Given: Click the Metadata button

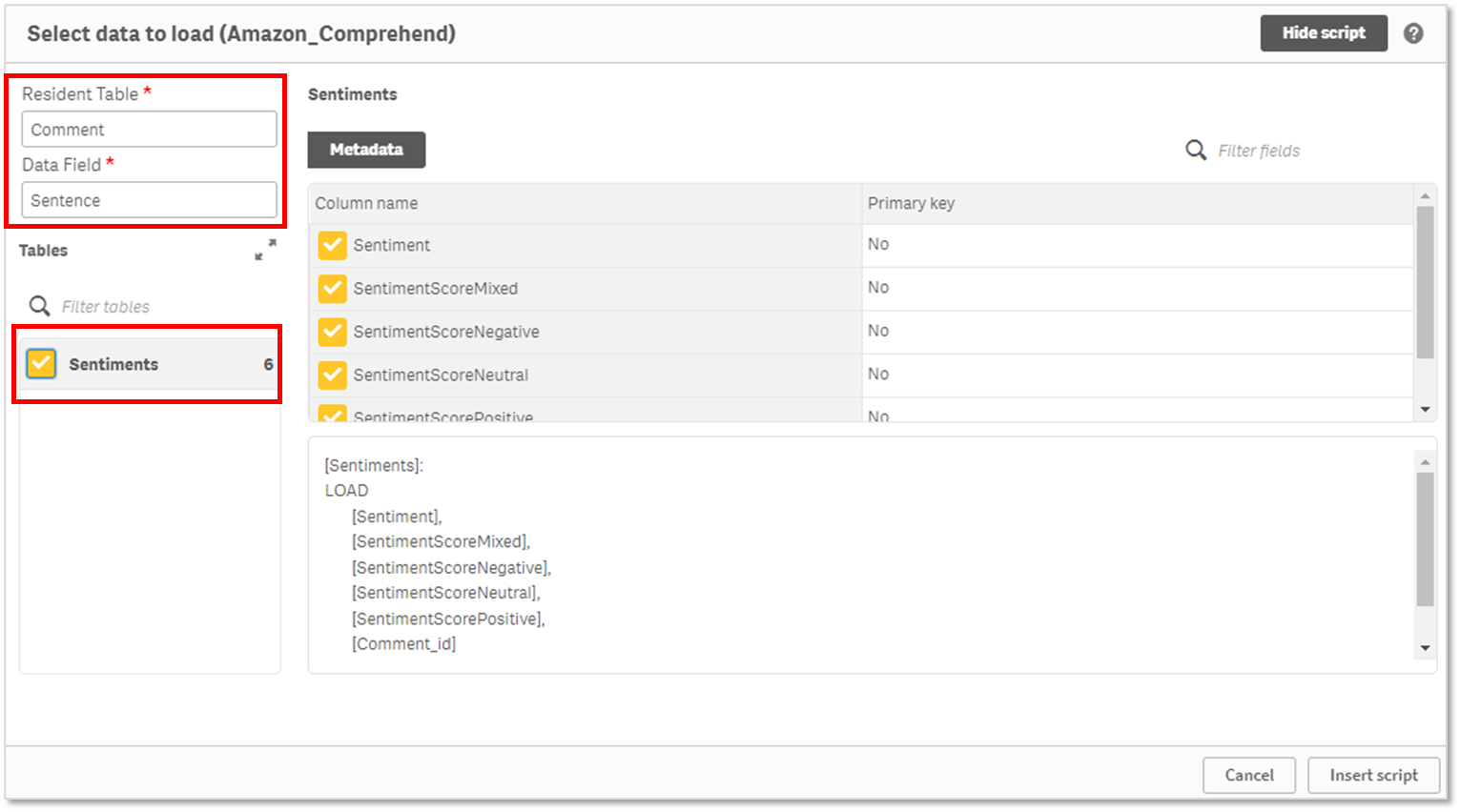Looking at the screenshot, I should click(x=366, y=150).
